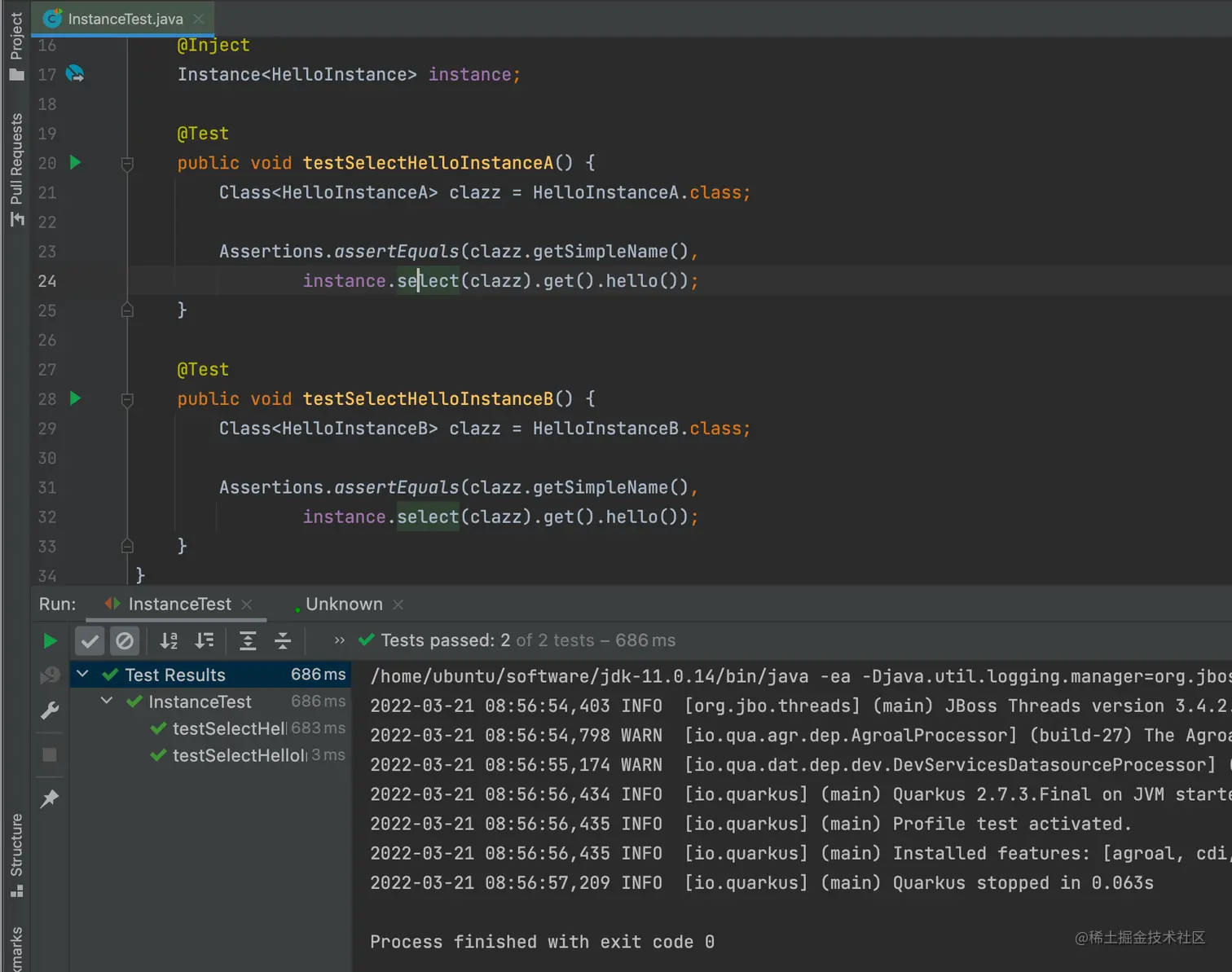Click the instance field name on line 17
Screen dimensions: 1232x972
click(469, 75)
